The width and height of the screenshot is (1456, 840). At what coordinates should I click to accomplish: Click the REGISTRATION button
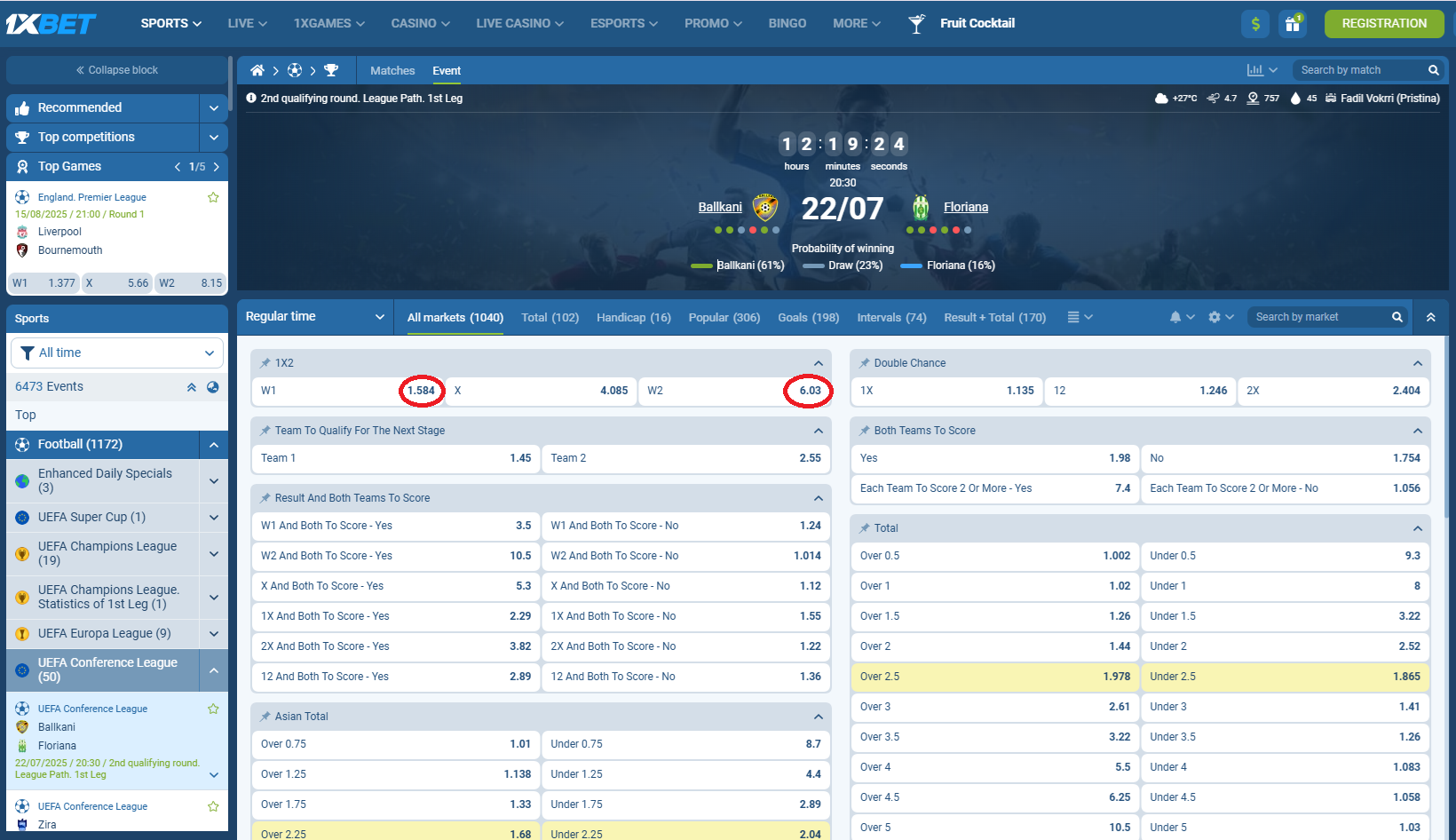[x=1384, y=24]
